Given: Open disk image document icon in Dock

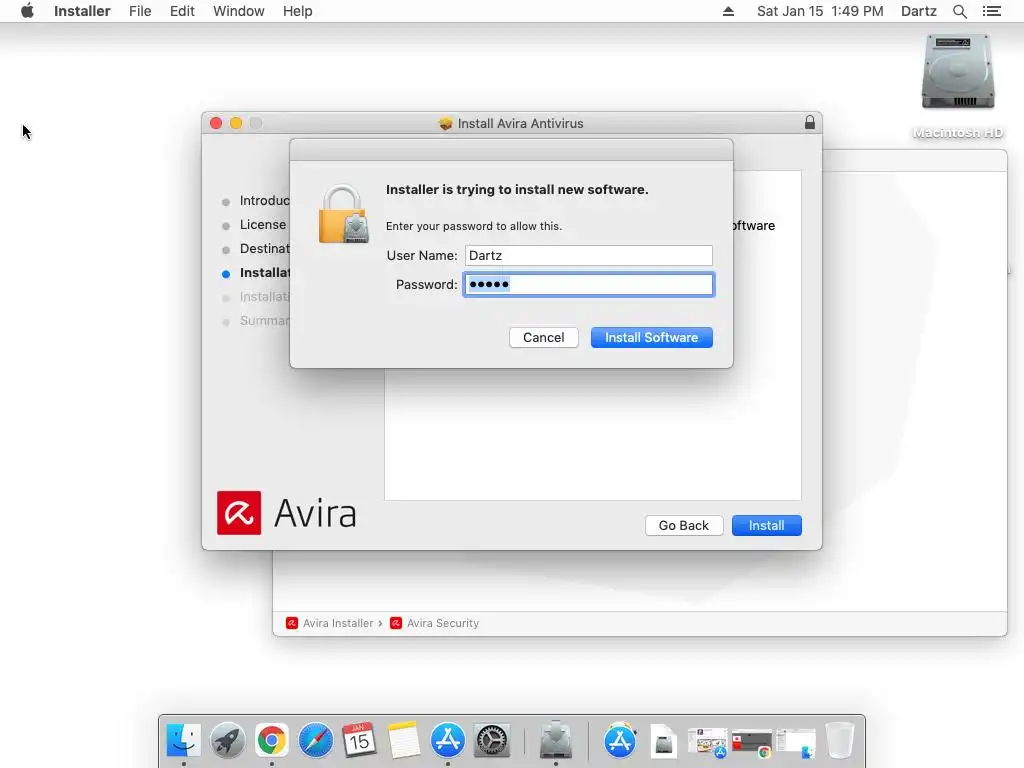Looking at the screenshot, I should 664,741.
